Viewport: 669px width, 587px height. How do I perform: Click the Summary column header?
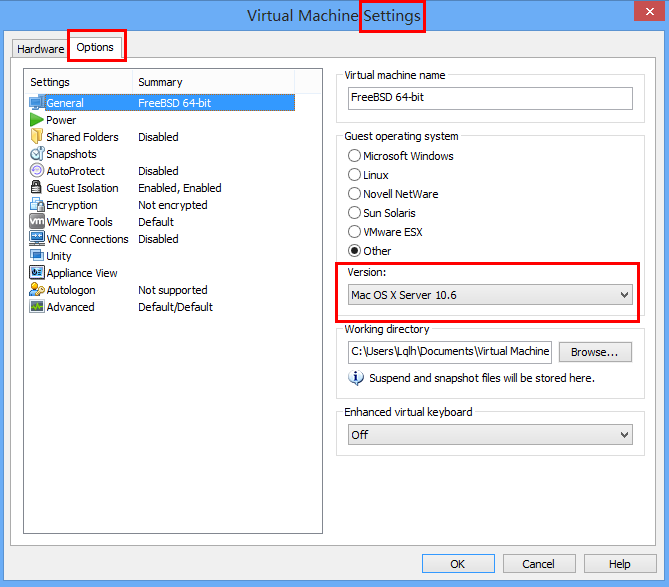click(214, 82)
